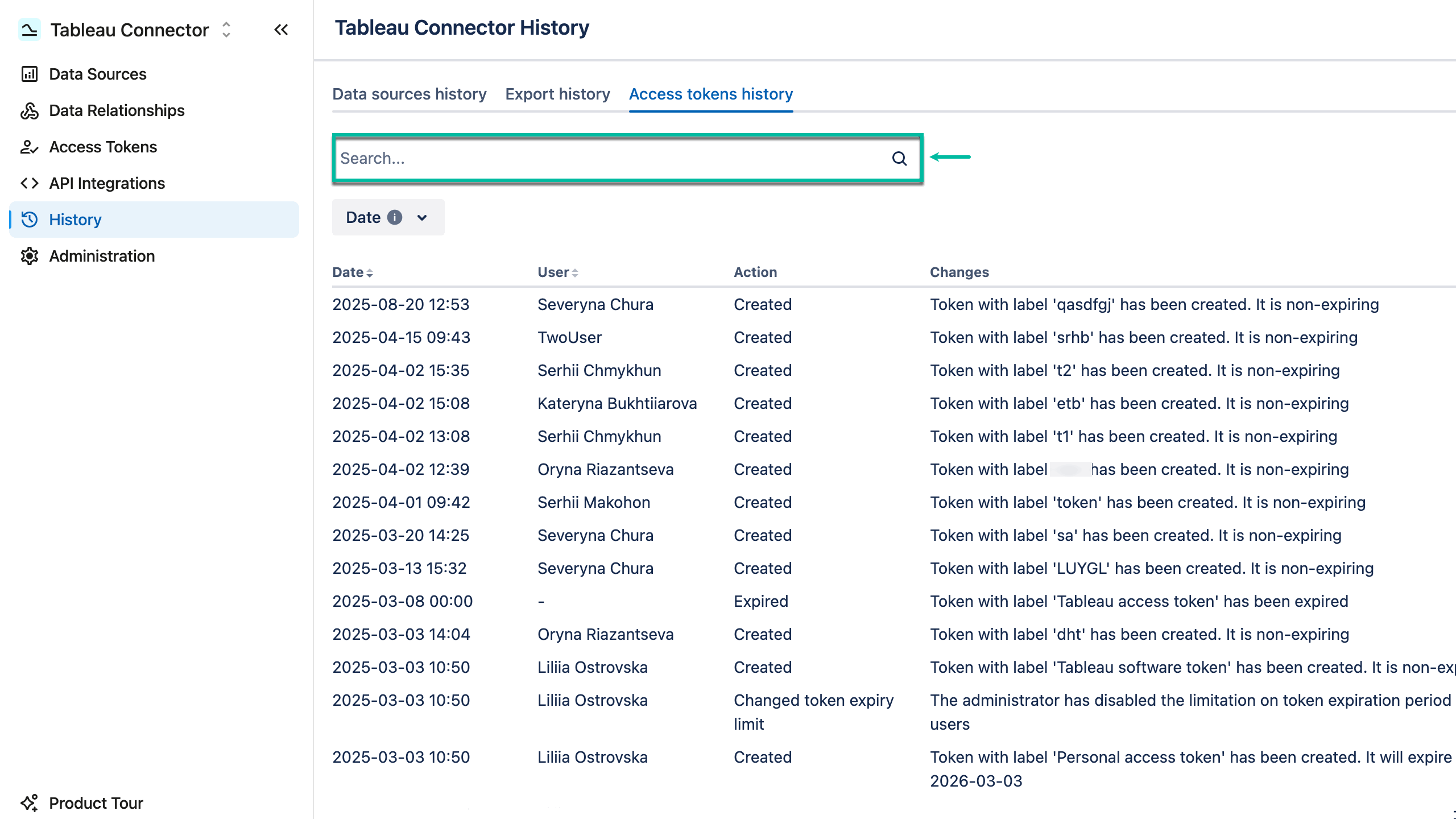Select the Data Sources sidebar icon
The width and height of the screenshot is (1456, 819).
pos(30,74)
